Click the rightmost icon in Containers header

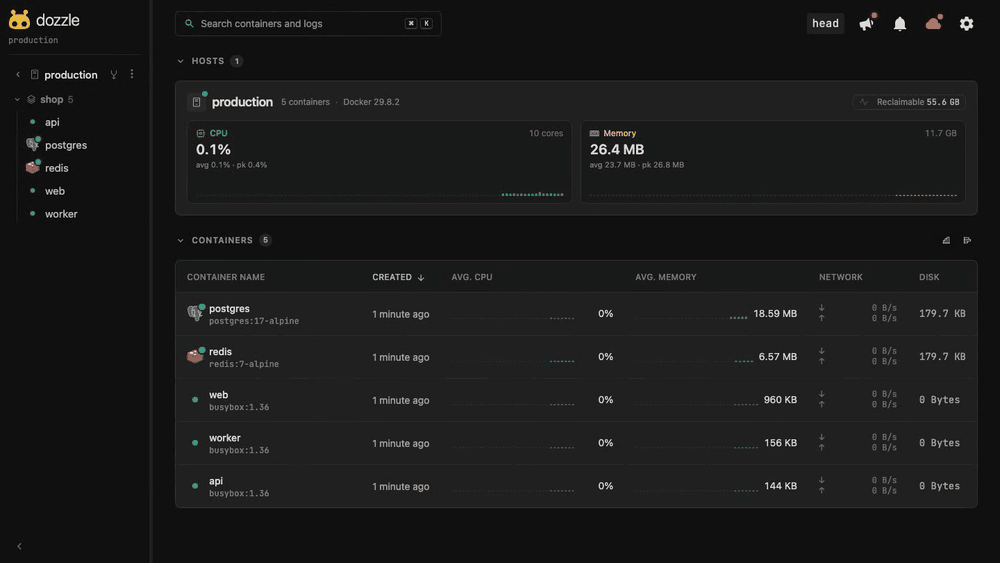pyautogui.click(x=967, y=240)
